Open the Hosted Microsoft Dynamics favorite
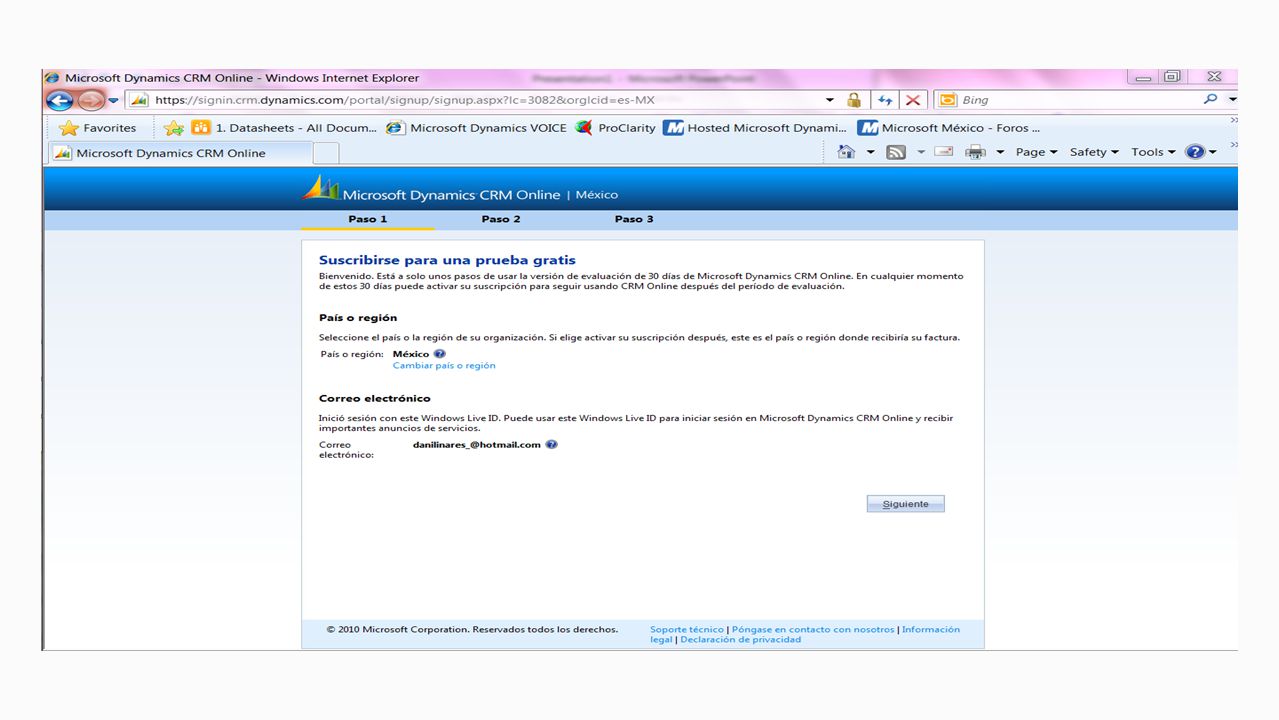This screenshot has height=720, width=1279. [755, 128]
